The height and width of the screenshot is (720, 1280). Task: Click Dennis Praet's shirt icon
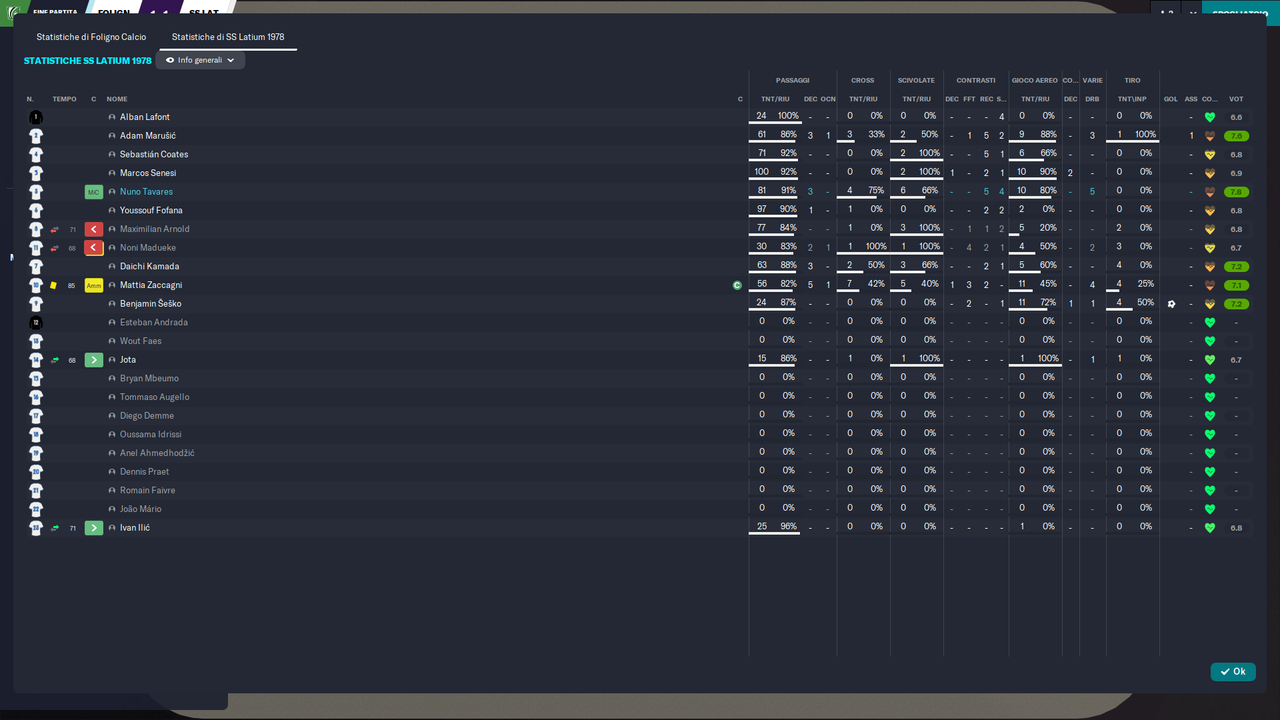[36, 472]
